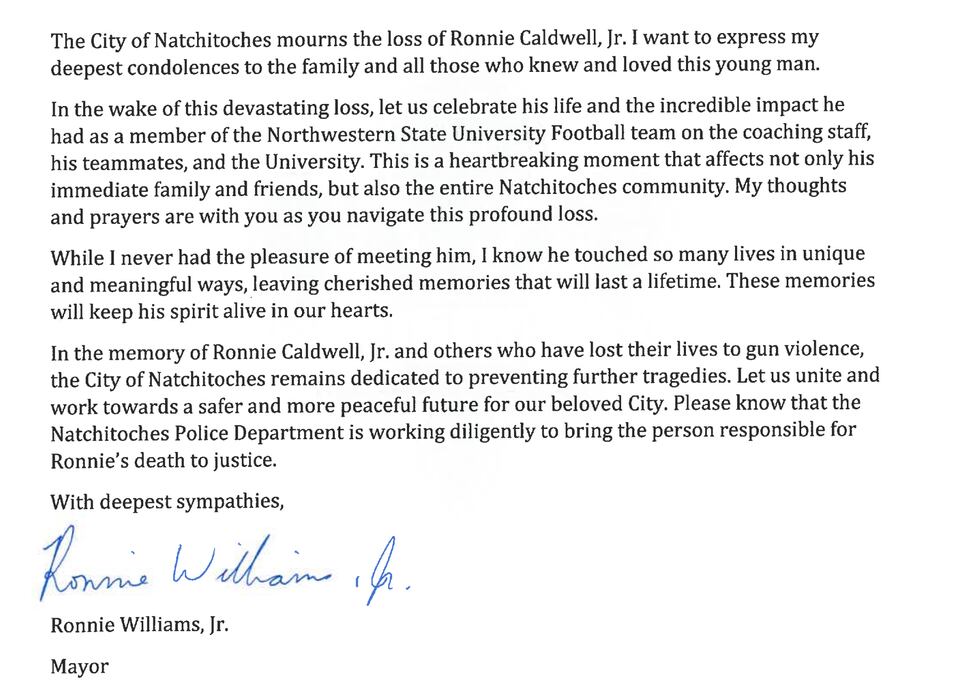Click the typed name 'Ronnie Williams, Jr.'
Screen dimensions: 980x695
(x=139, y=625)
